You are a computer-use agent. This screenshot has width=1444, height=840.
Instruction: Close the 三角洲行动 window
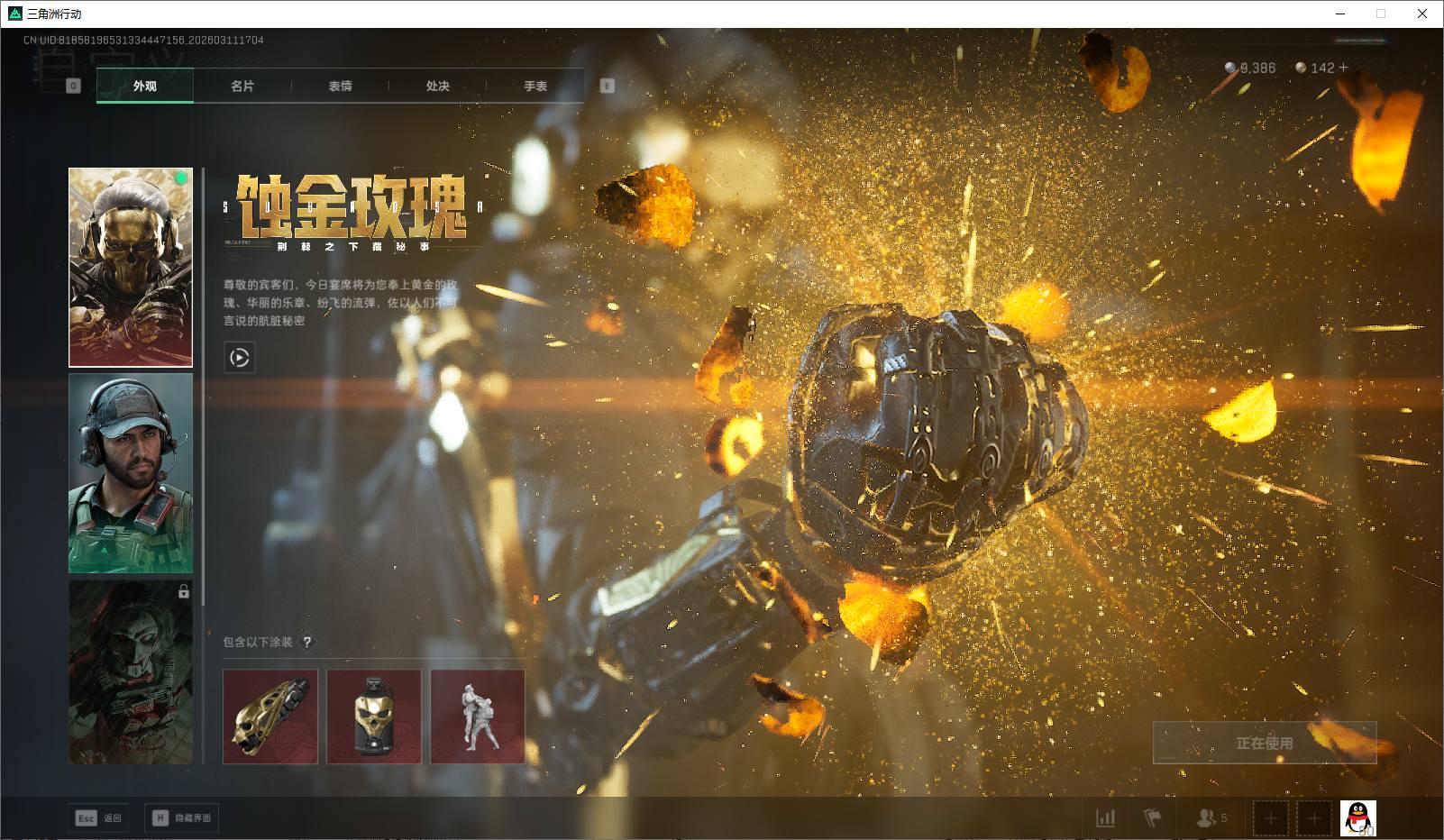click(x=1422, y=14)
